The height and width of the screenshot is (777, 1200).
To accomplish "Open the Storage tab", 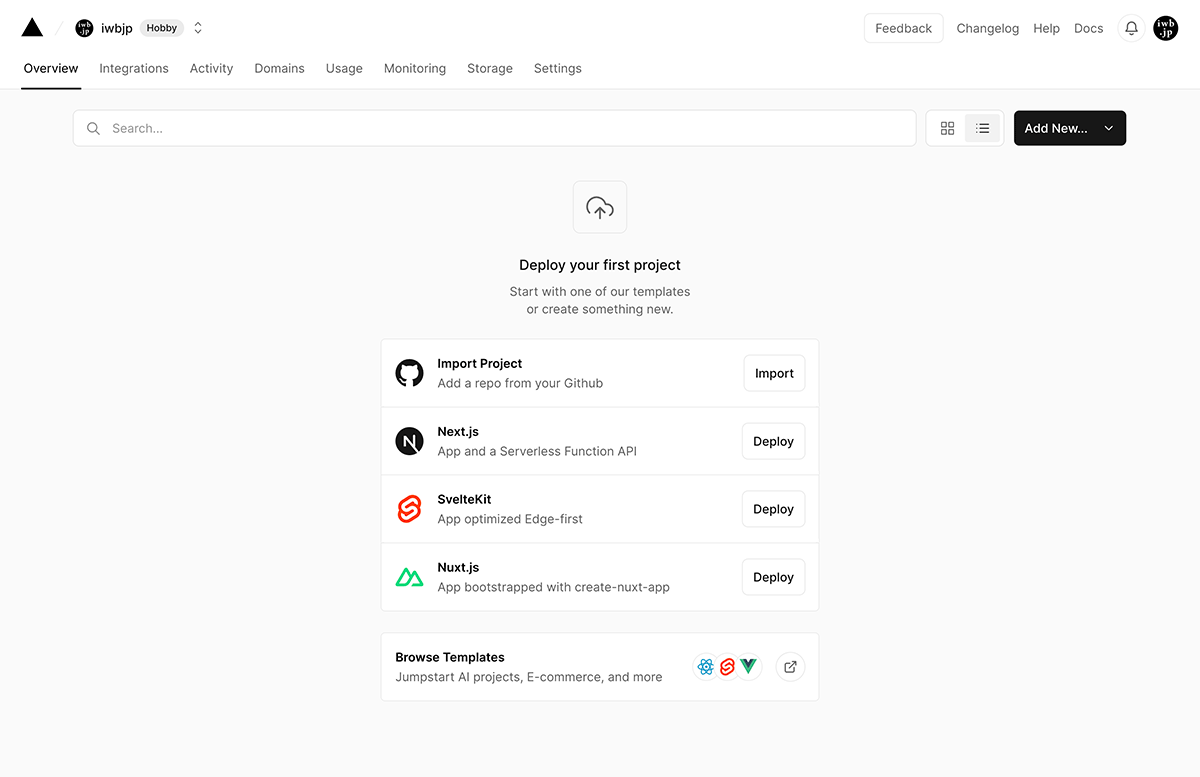I will coord(490,68).
